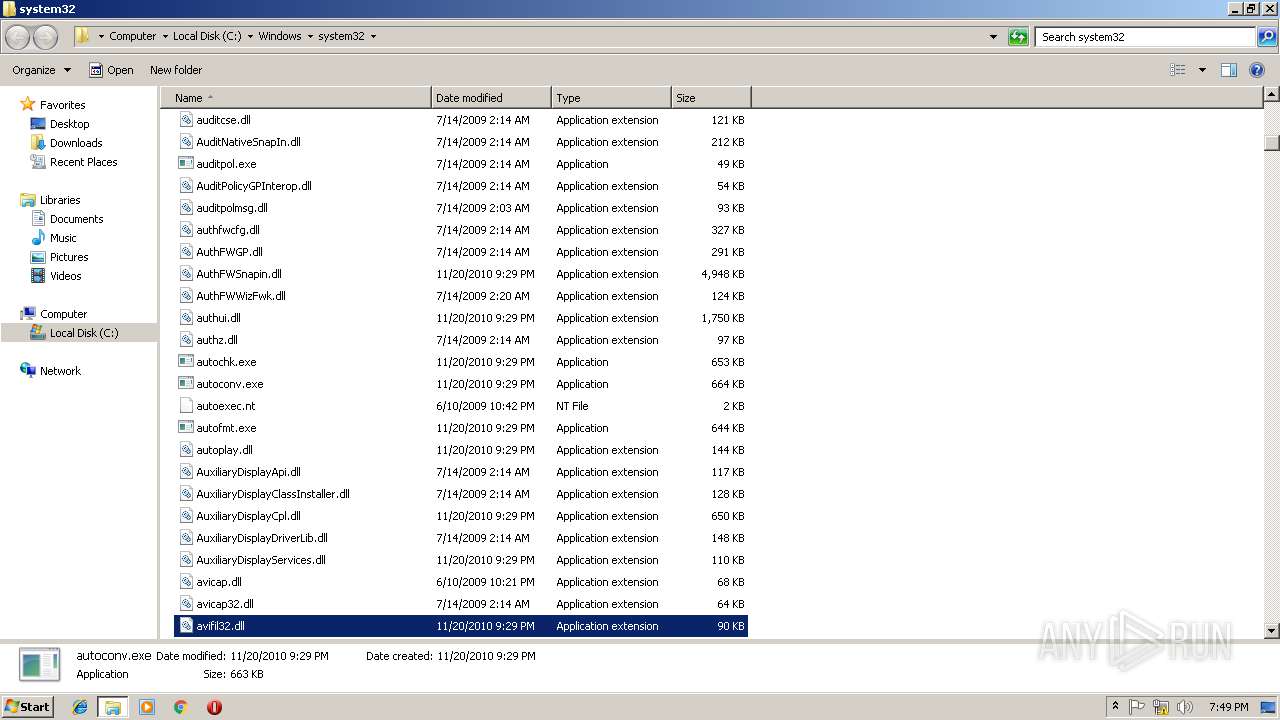The height and width of the screenshot is (720, 1280).
Task: Expand the root breadcrumb dropdown arrow before Computer
Action: (x=101, y=36)
